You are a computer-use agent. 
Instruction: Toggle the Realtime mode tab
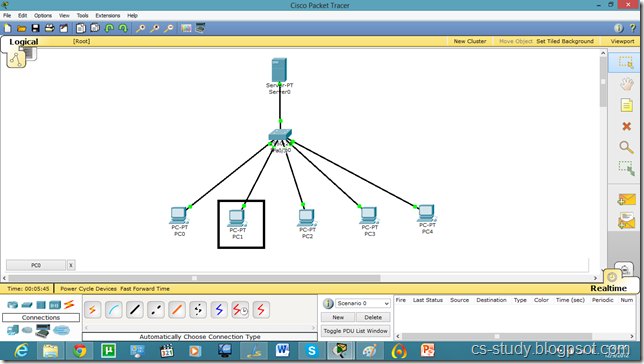[608, 288]
